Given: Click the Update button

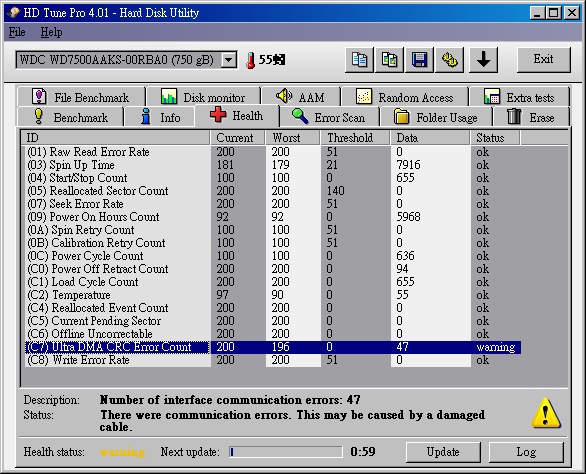Looking at the screenshot, I should pos(443,452).
